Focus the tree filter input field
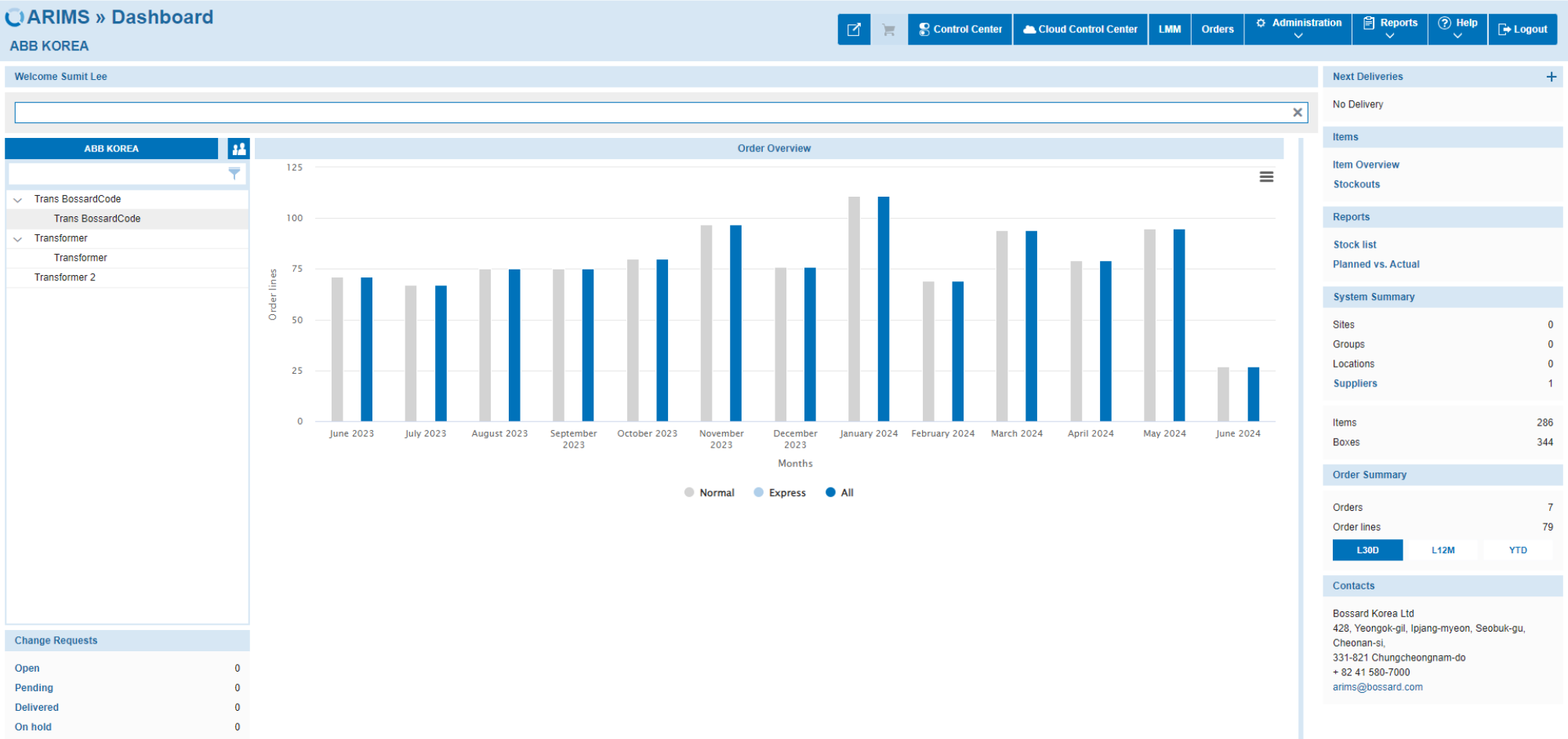 [x=118, y=174]
